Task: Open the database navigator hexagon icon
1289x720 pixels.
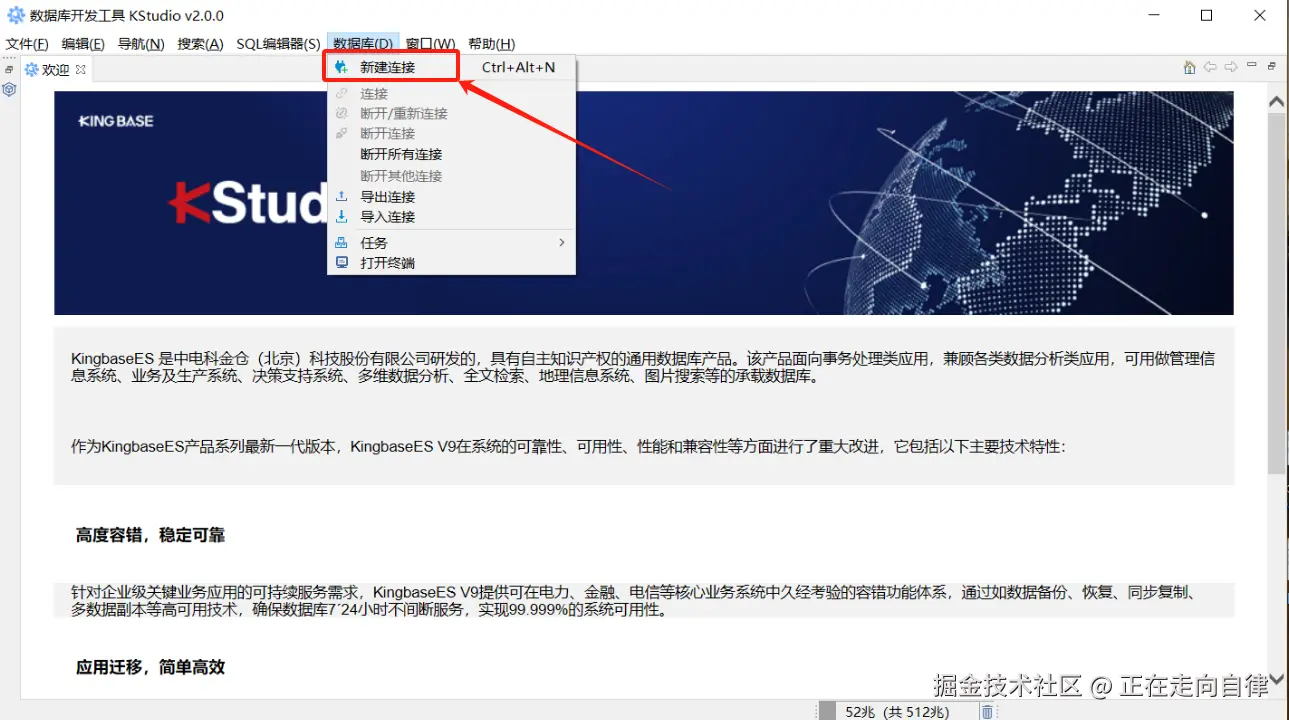Action: tap(9, 89)
